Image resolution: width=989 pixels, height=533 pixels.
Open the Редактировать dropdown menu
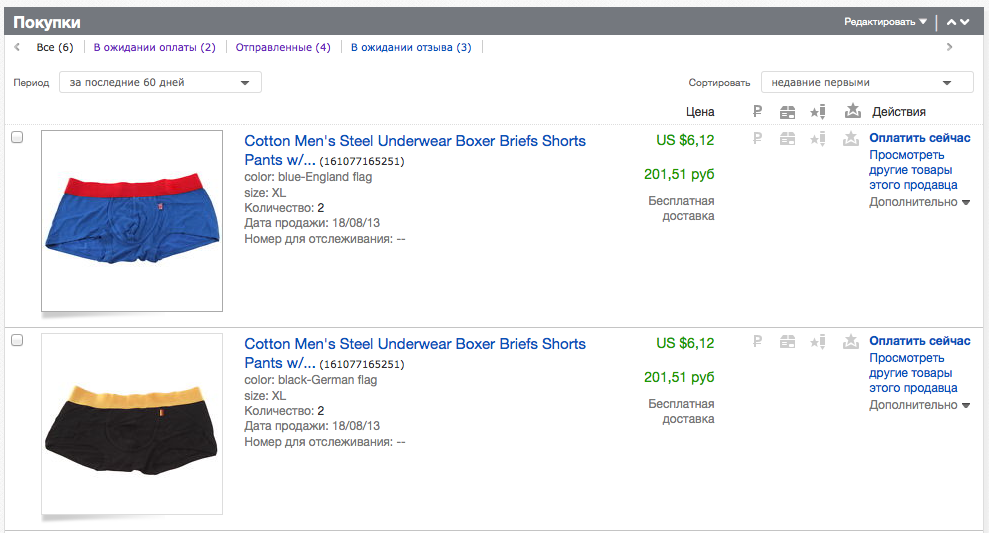coord(886,21)
